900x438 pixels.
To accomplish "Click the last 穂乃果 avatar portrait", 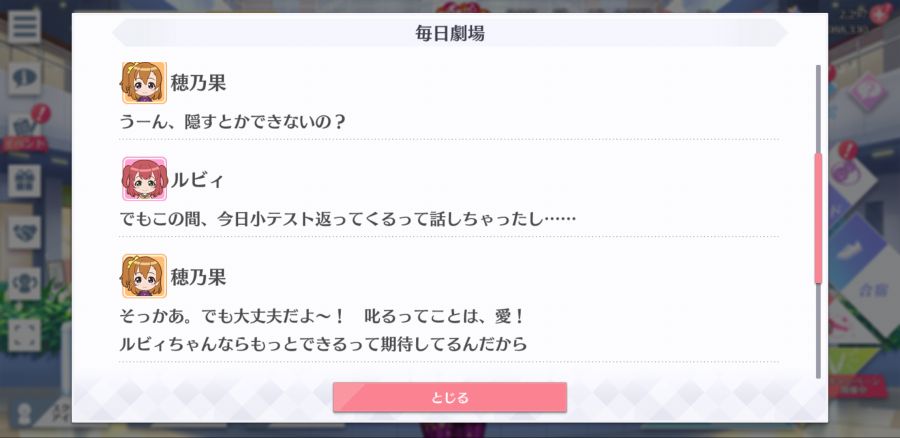I will [144, 276].
